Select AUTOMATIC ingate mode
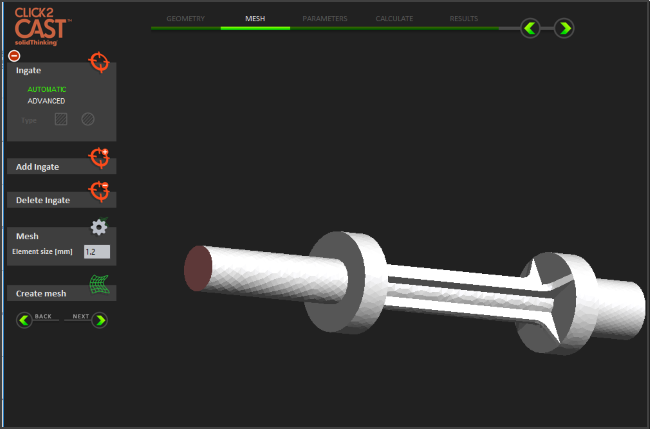The width and height of the screenshot is (650, 429). pyautogui.click(x=47, y=90)
